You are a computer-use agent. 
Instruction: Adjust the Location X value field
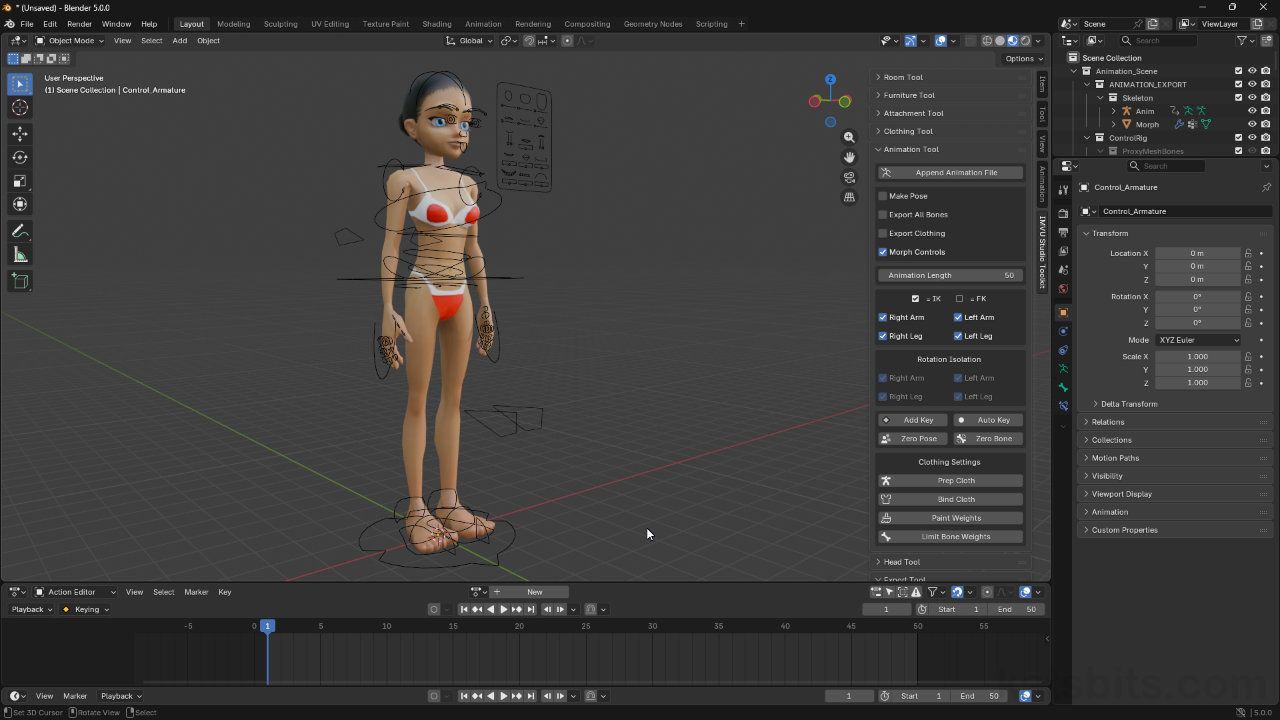coord(1198,253)
